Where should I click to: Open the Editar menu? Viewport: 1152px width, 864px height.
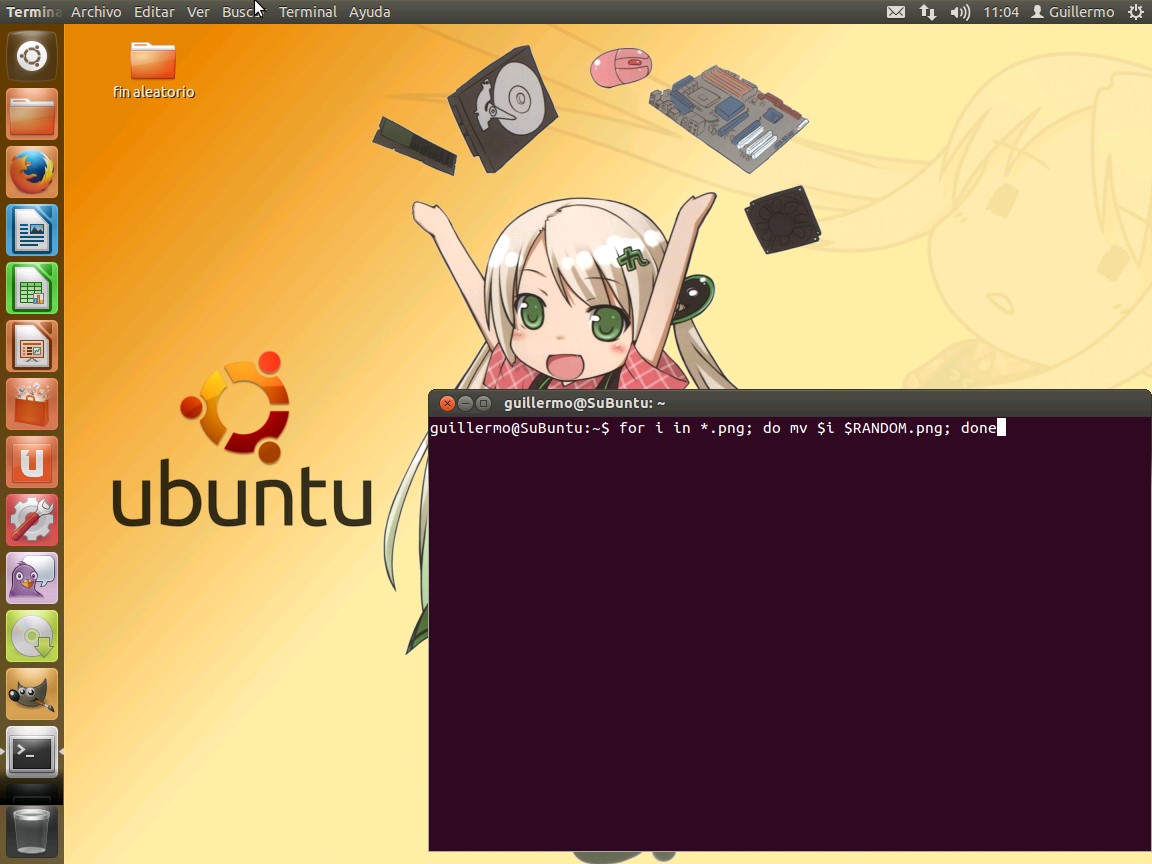[x=154, y=12]
